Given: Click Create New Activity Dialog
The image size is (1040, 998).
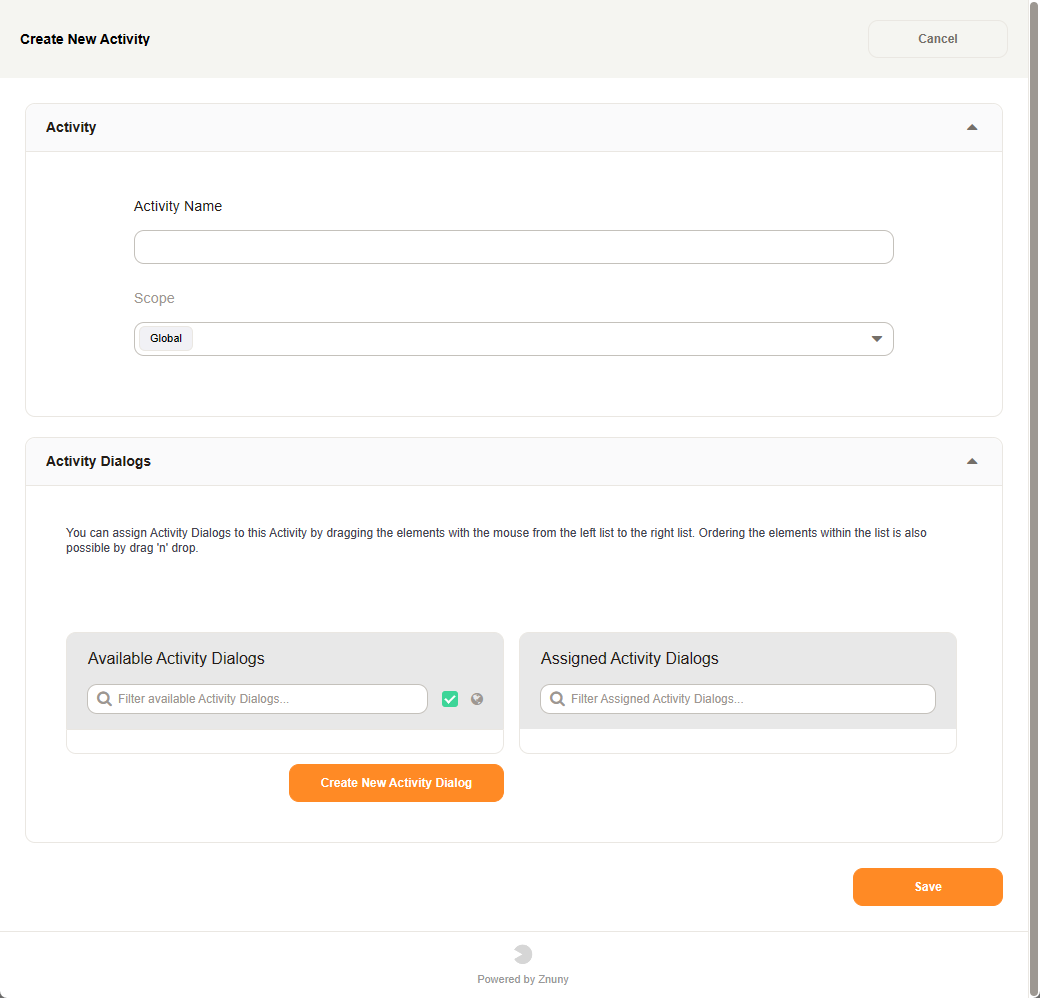Looking at the screenshot, I should [x=396, y=783].
